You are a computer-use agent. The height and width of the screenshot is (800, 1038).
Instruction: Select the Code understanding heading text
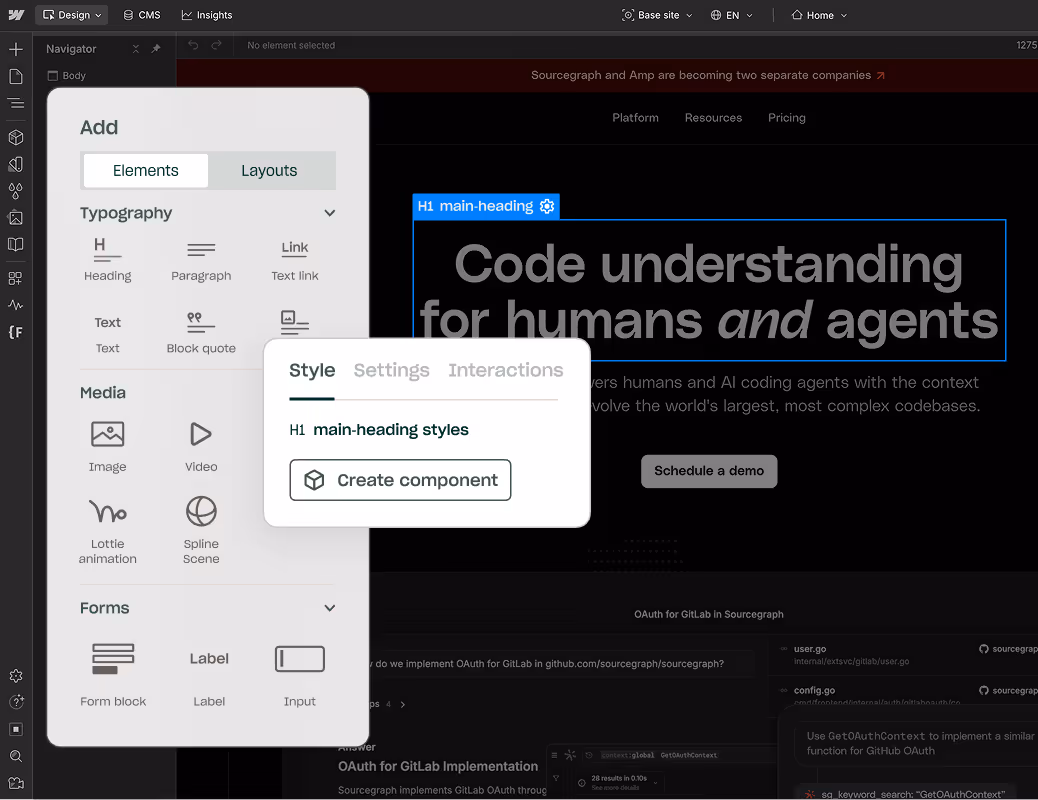coord(709,291)
